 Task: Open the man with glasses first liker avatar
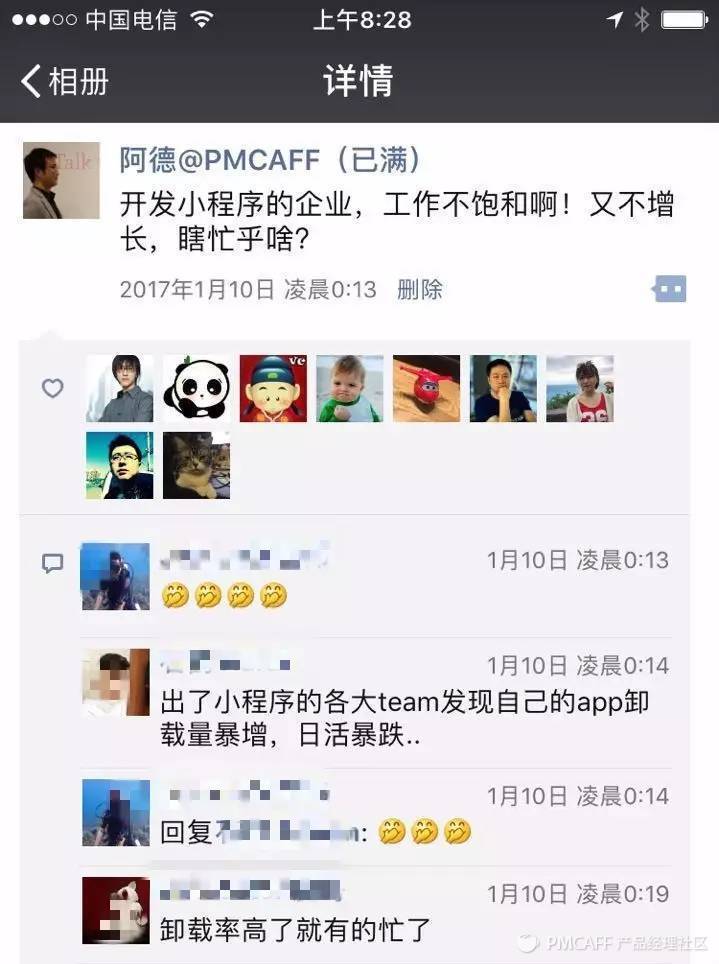click(119, 388)
